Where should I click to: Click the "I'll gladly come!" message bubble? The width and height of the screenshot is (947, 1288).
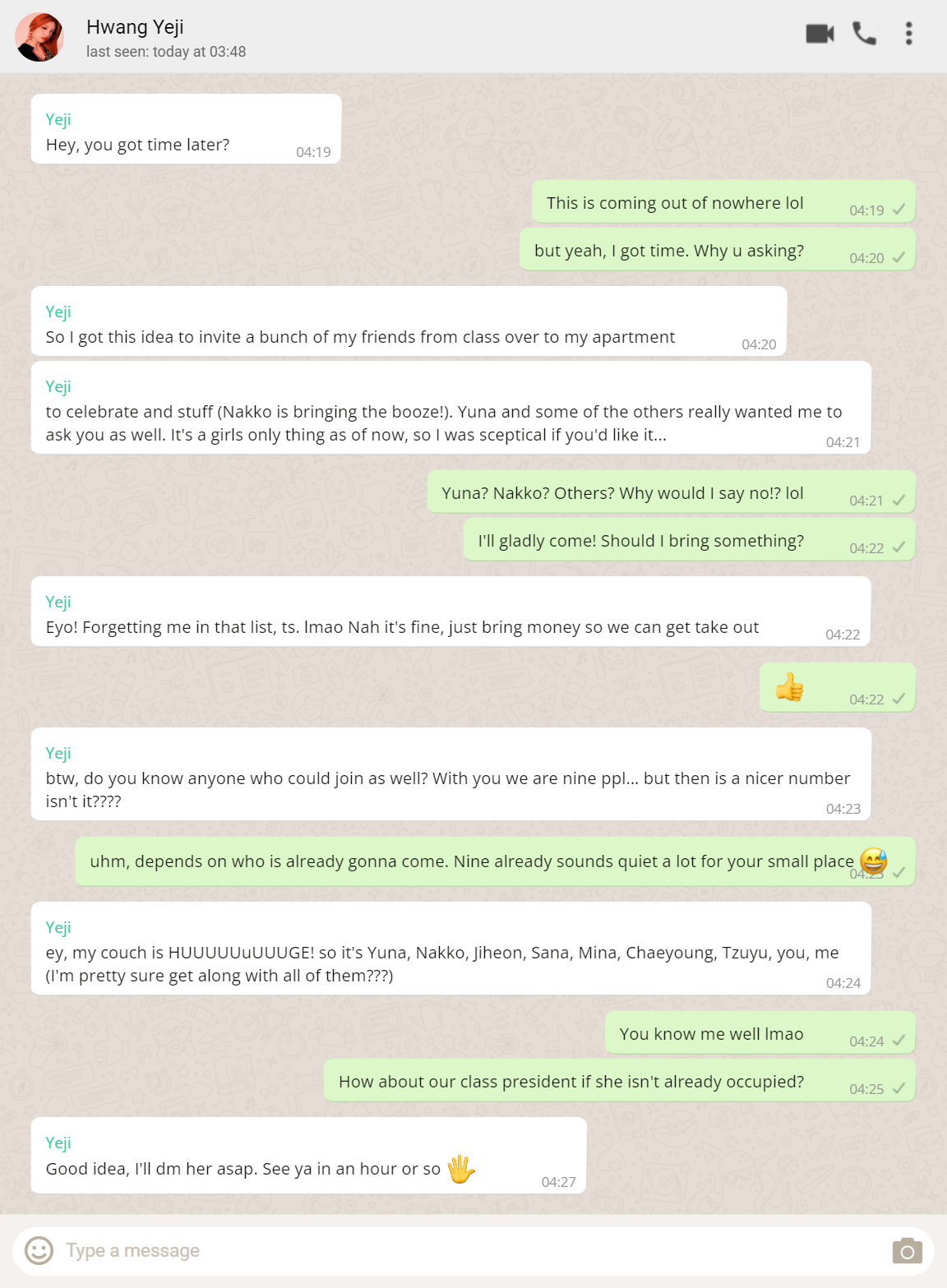tap(640, 541)
